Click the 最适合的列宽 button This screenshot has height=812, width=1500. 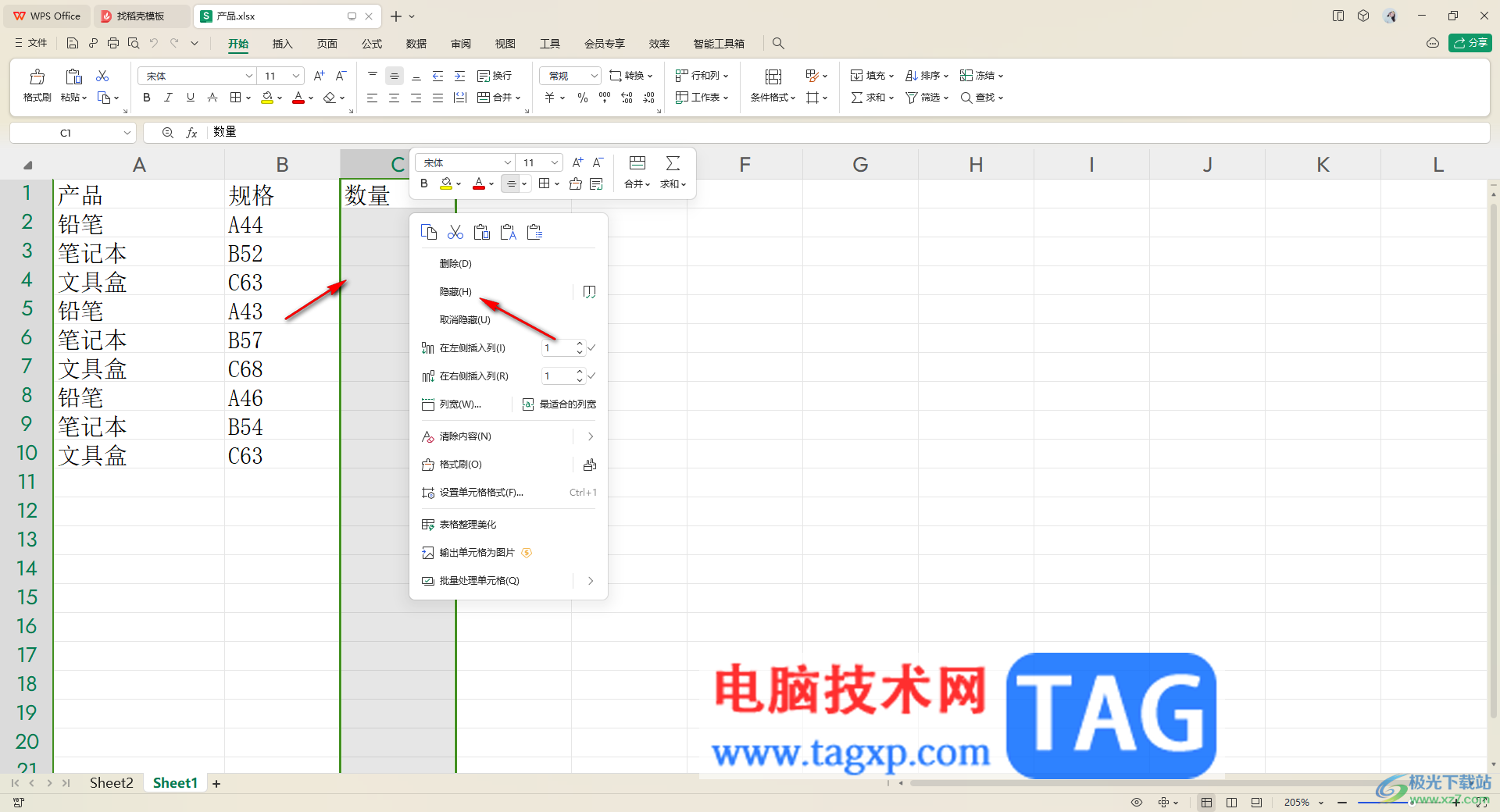(559, 404)
